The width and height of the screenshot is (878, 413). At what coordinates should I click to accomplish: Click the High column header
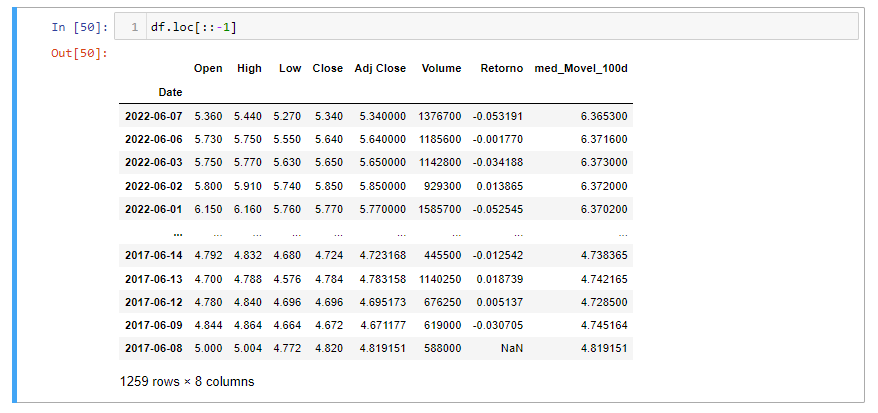pos(249,68)
